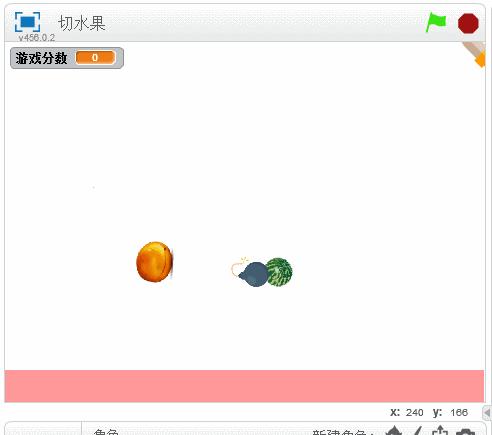
Task: Click the v456.0.2 version label
Action: tap(37, 38)
